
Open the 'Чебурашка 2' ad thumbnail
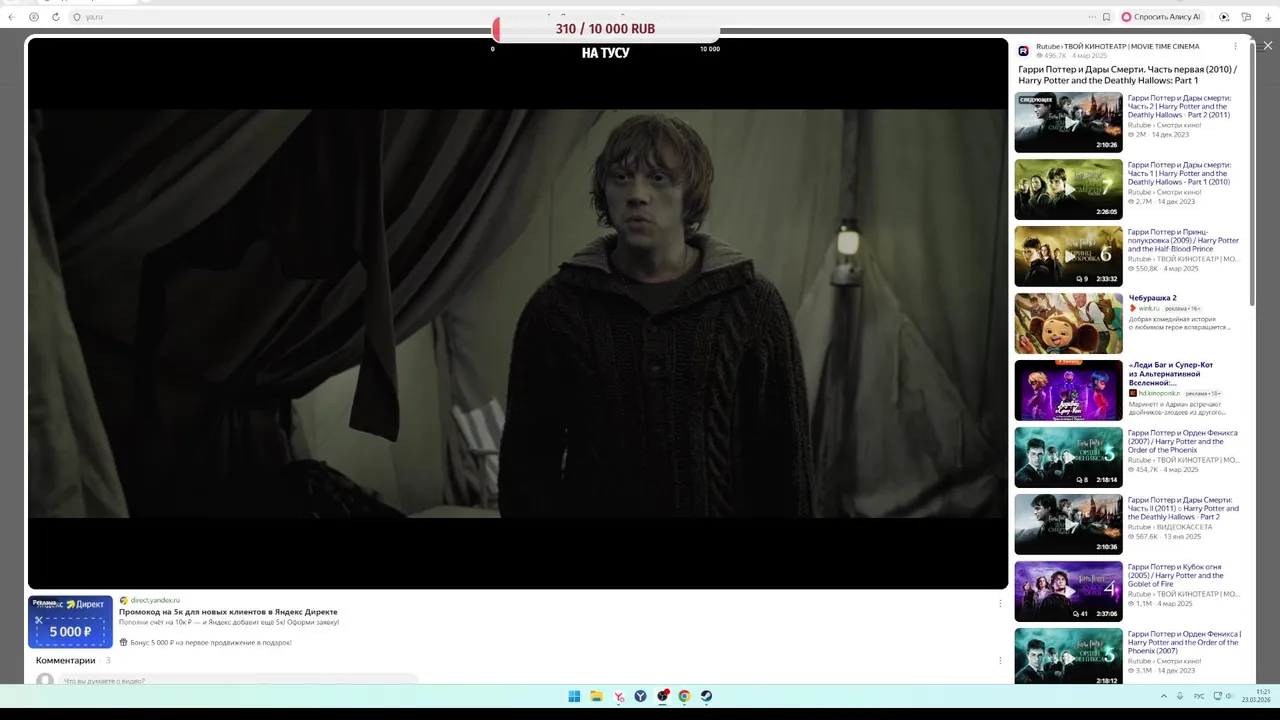pyautogui.click(x=1068, y=323)
